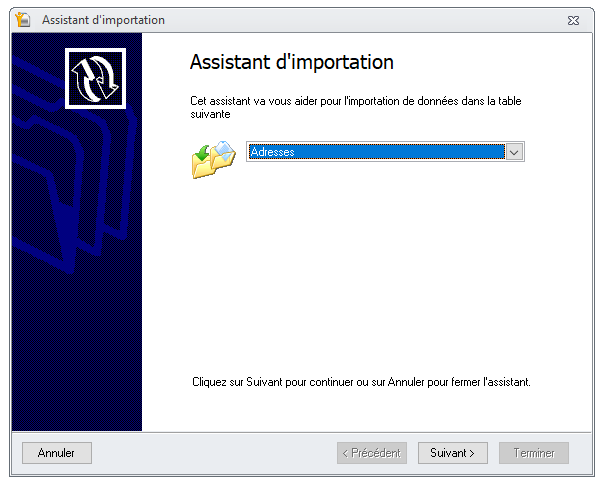Click the large Assistant d'importation heading
The height and width of the screenshot is (481, 603).
[x=291, y=63]
